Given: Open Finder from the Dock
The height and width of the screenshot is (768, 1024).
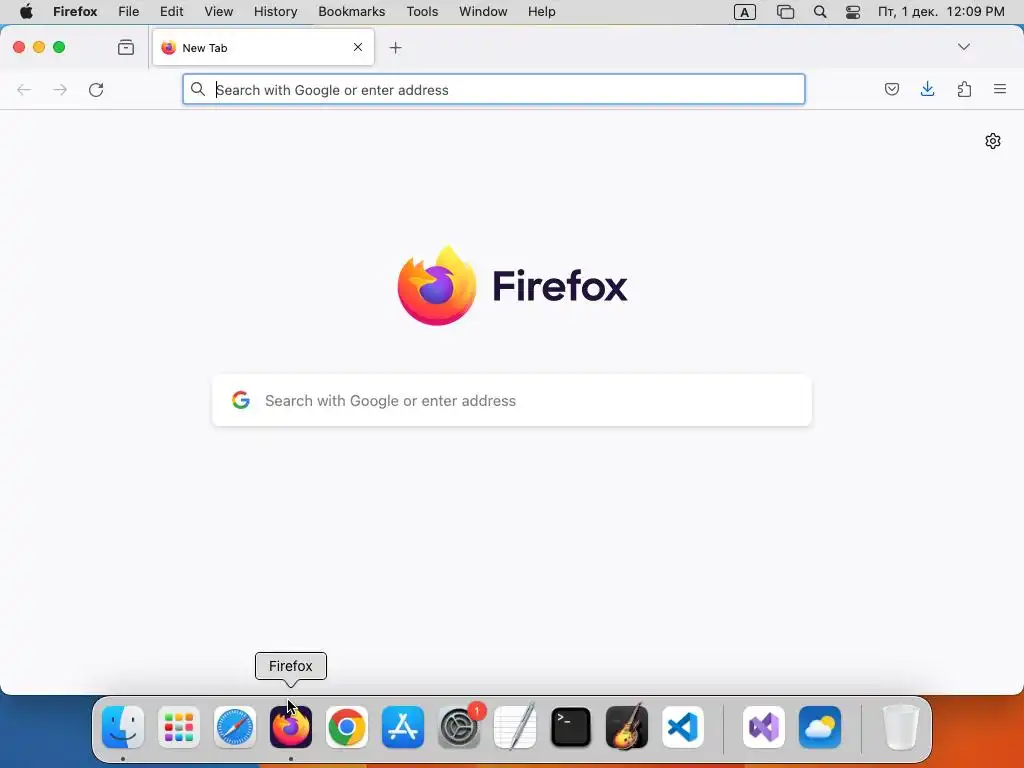Looking at the screenshot, I should click(123, 726).
